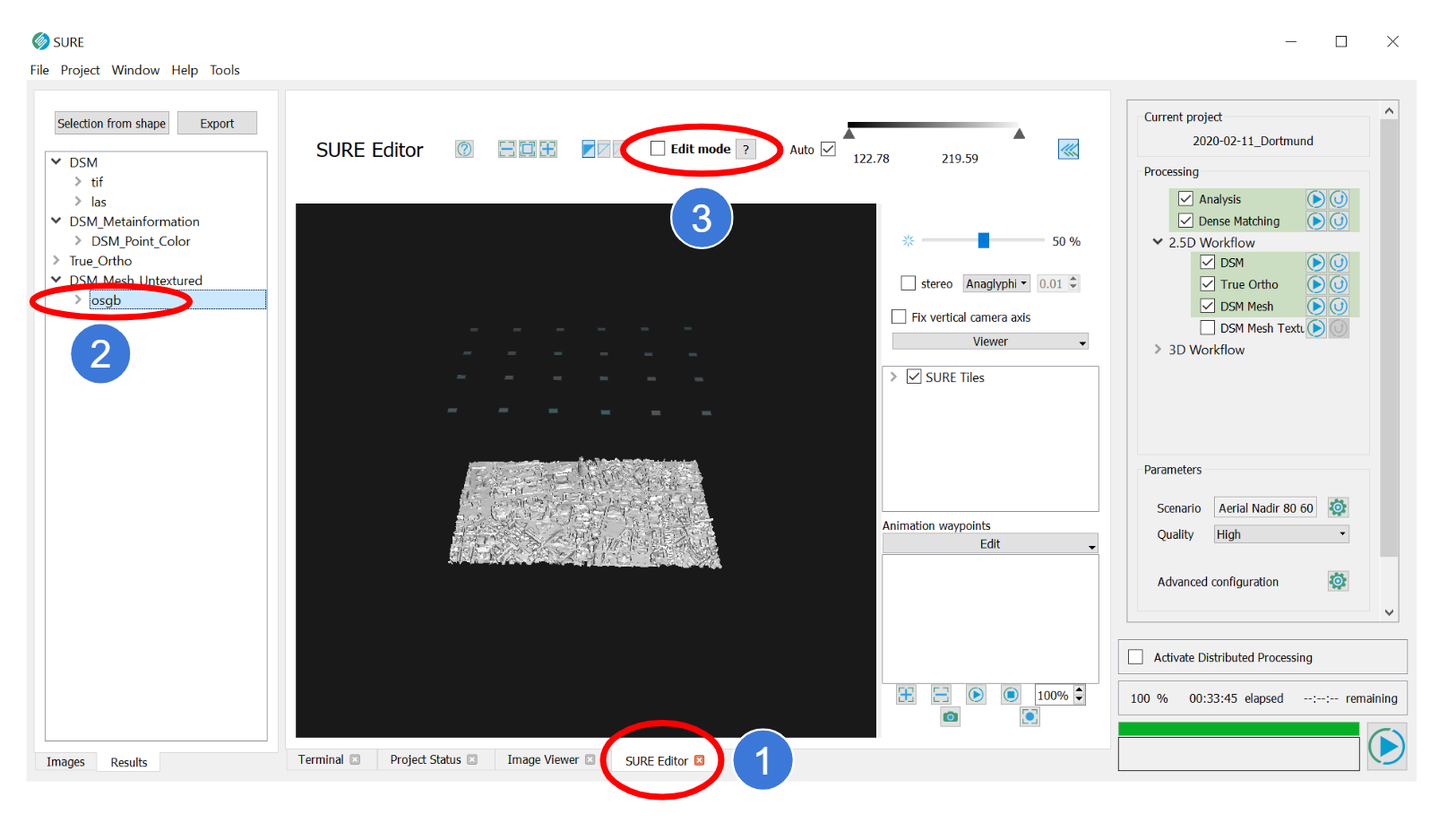Reset the Dense Matching step
This screenshot has height=823, width=1456.
click(1339, 221)
